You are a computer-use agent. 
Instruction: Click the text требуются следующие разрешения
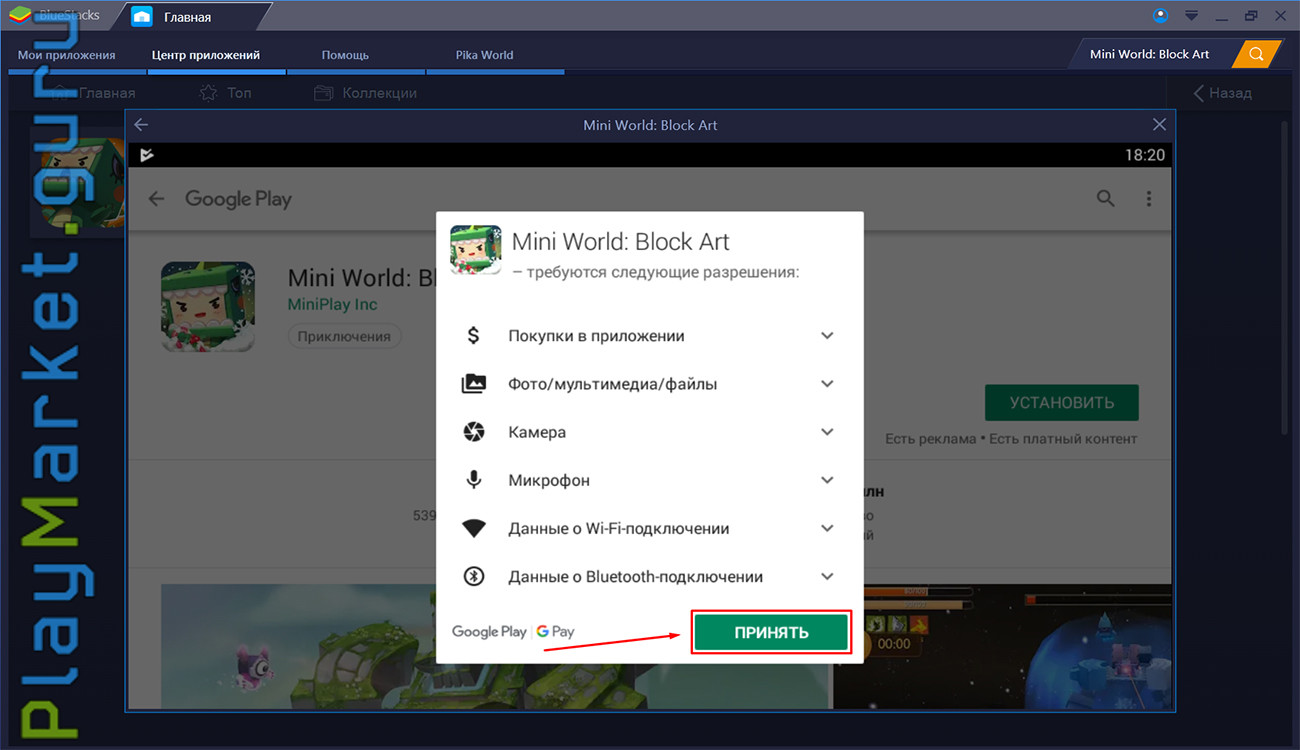click(x=662, y=272)
